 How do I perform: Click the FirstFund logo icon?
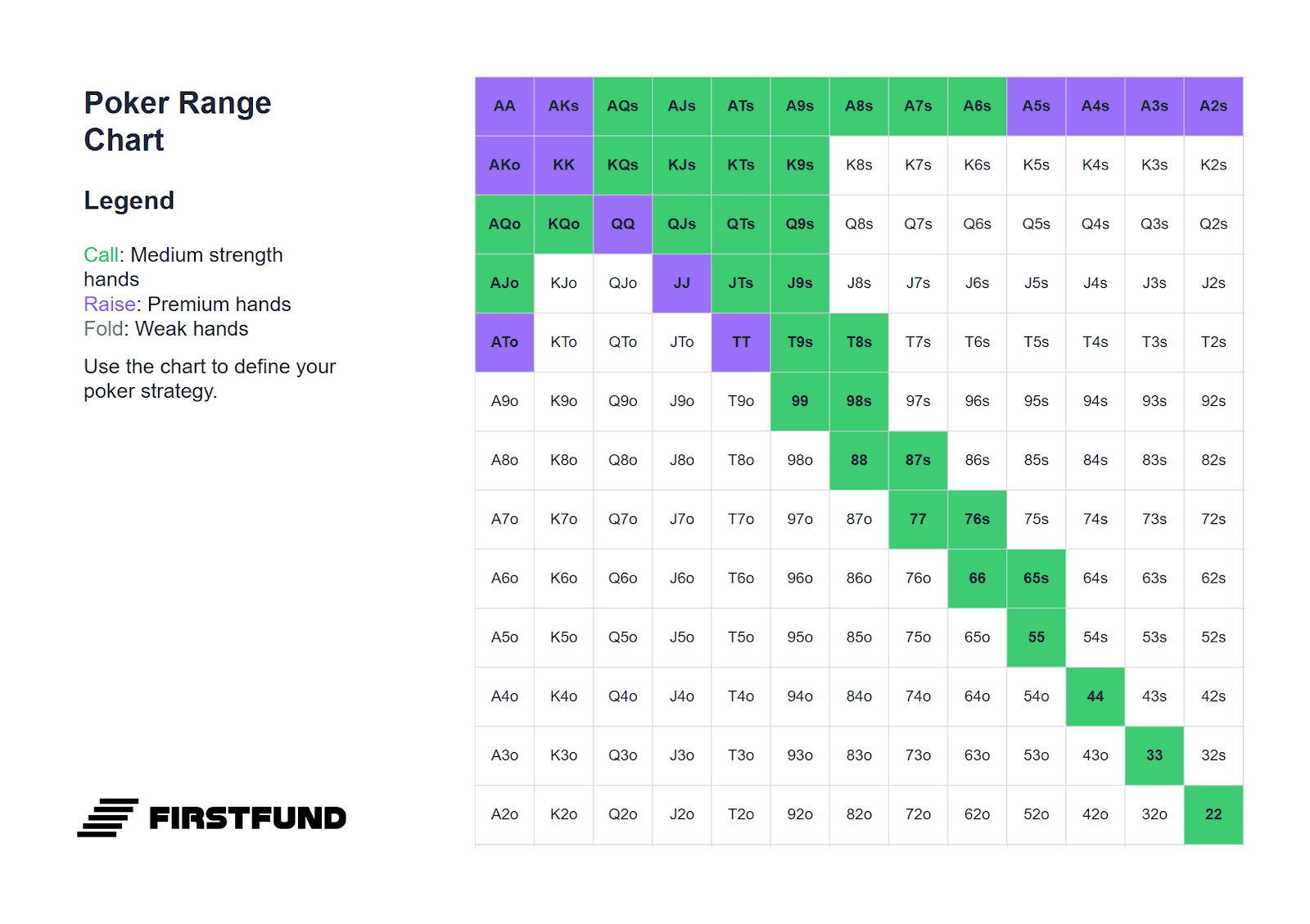[107, 818]
